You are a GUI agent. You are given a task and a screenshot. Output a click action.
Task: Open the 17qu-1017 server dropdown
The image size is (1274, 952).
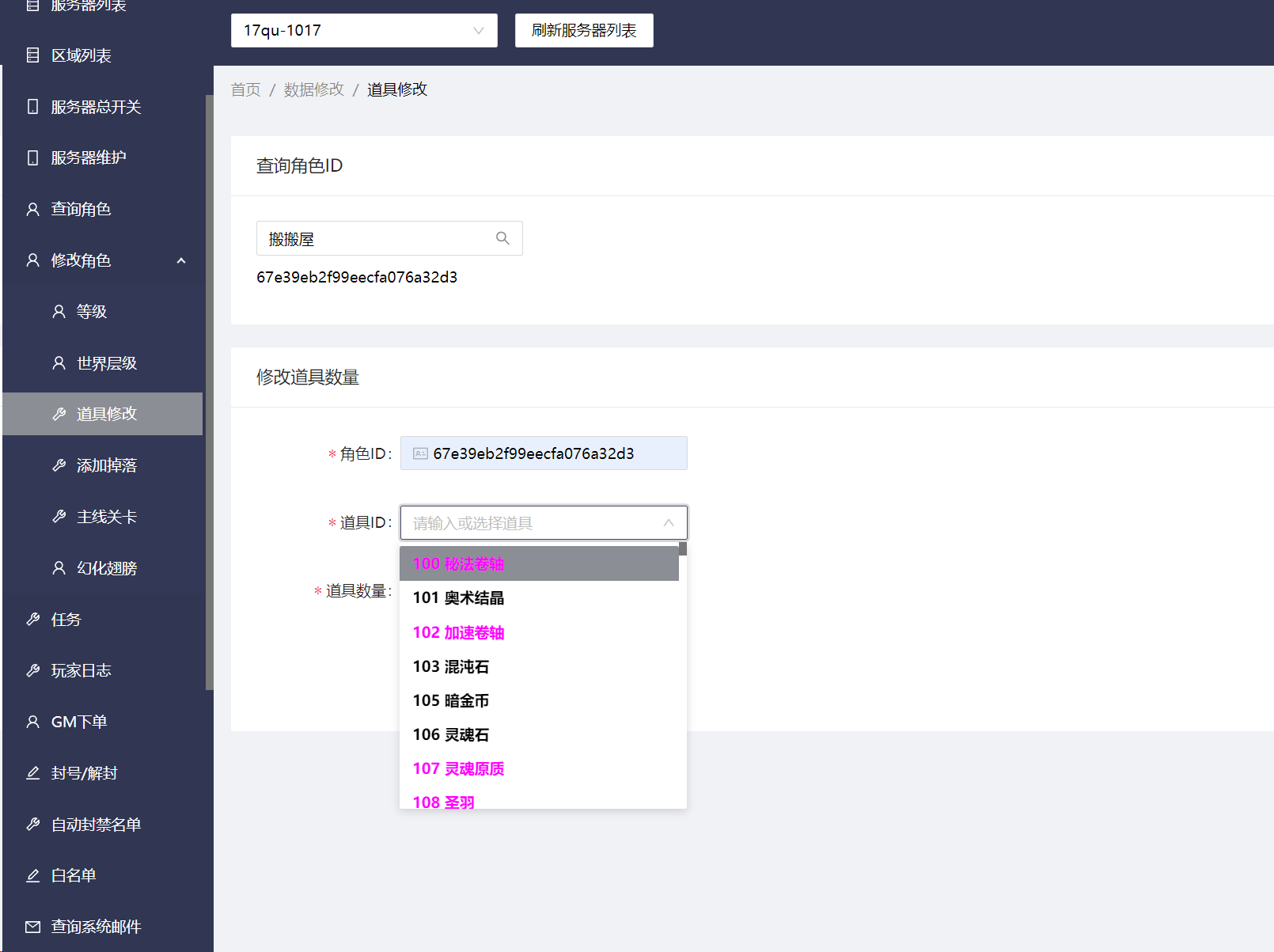click(364, 31)
